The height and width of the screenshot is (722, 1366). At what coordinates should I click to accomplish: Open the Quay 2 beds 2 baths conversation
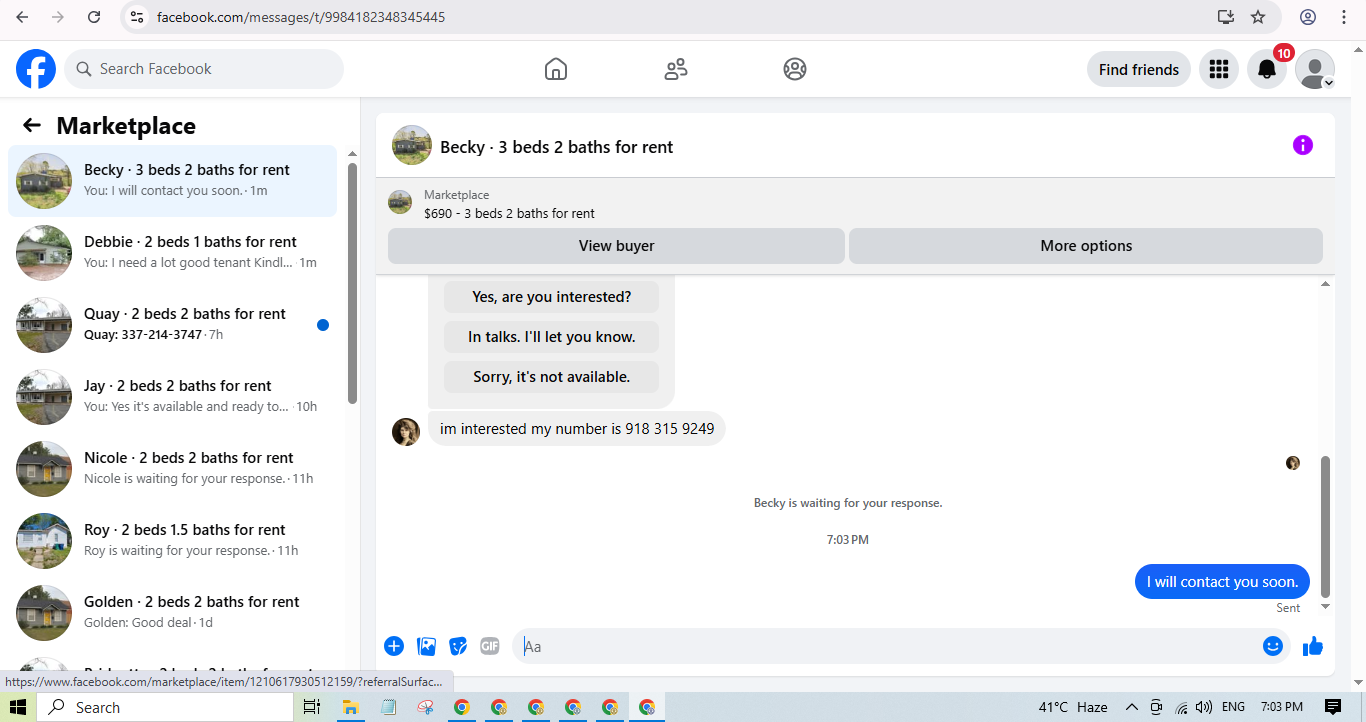(172, 325)
